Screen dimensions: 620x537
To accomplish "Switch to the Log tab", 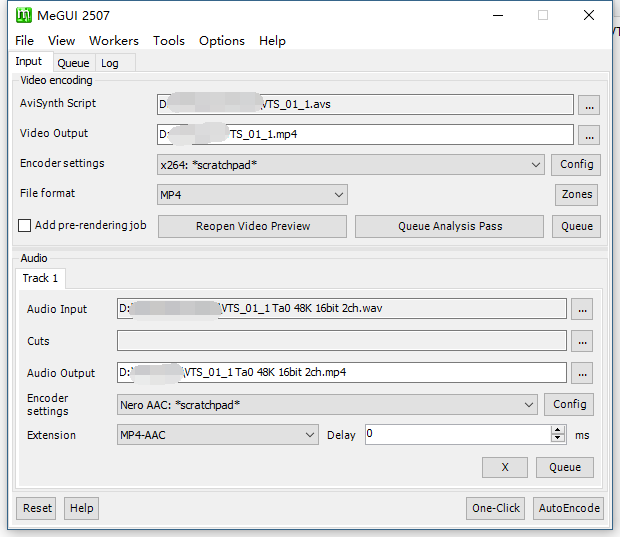I will click(x=110, y=63).
